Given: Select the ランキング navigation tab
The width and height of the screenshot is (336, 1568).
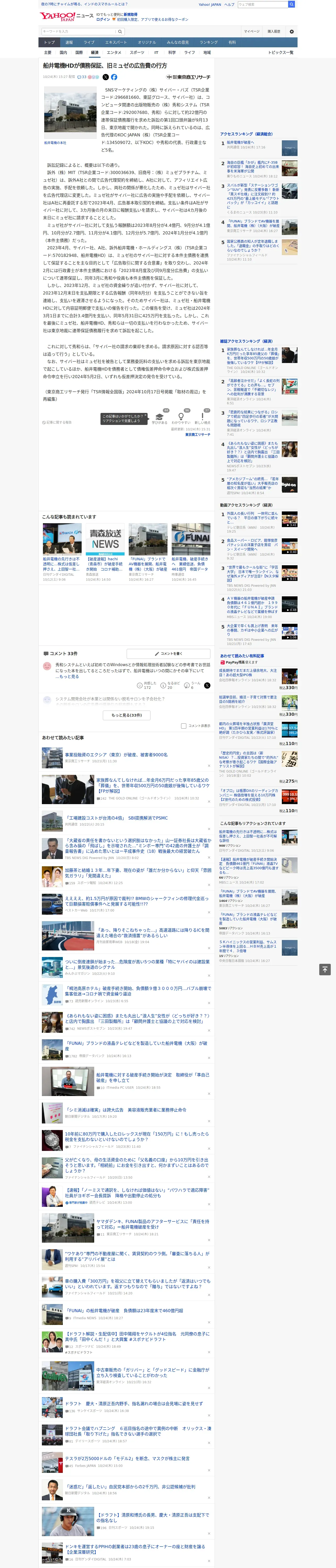Looking at the screenshot, I should pyautogui.click(x=209, y=43).
